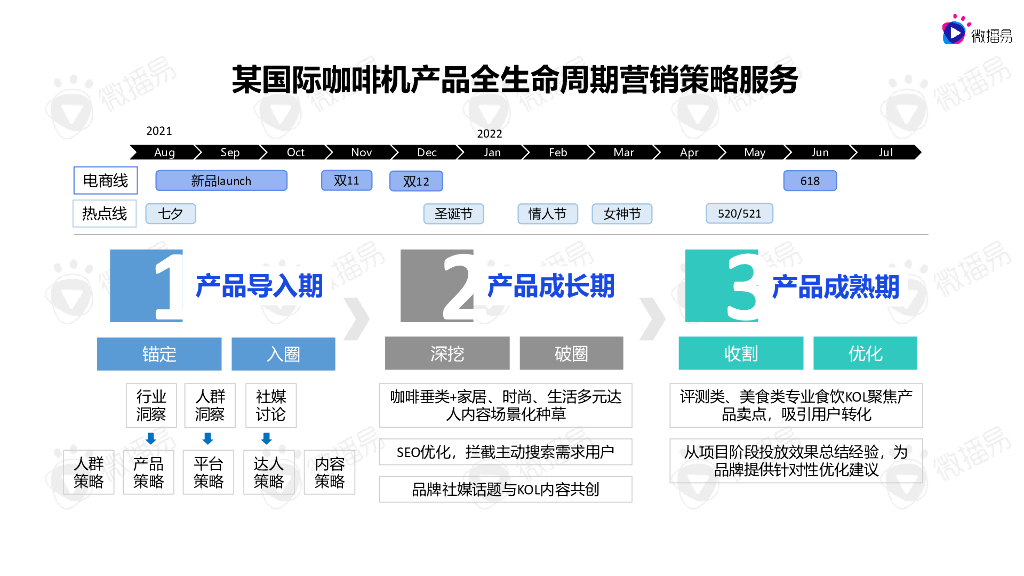Click the blue arrow below 人群洞察
The image size is (1024, 576).
pos(208,438)
